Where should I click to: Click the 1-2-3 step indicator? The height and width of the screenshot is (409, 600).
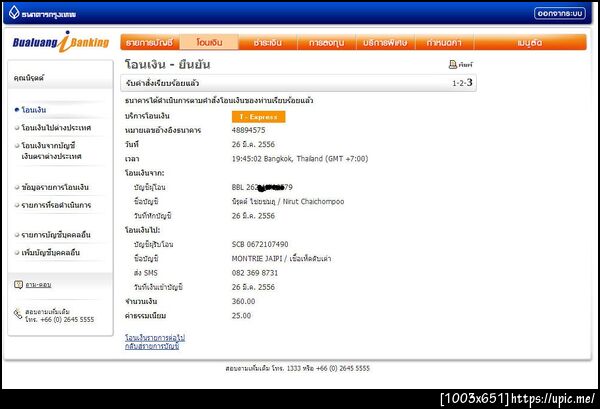pyautogui.click(x=462, y=83)
